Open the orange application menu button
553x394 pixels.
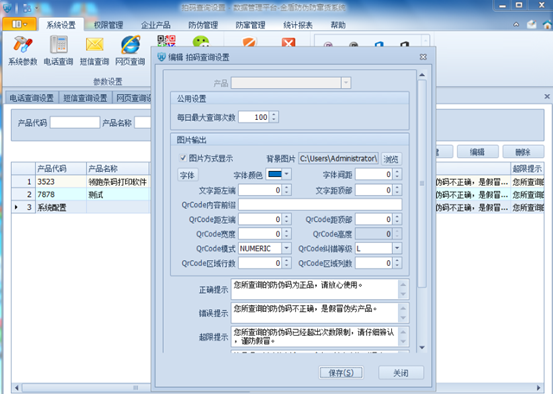pos(19,24)
